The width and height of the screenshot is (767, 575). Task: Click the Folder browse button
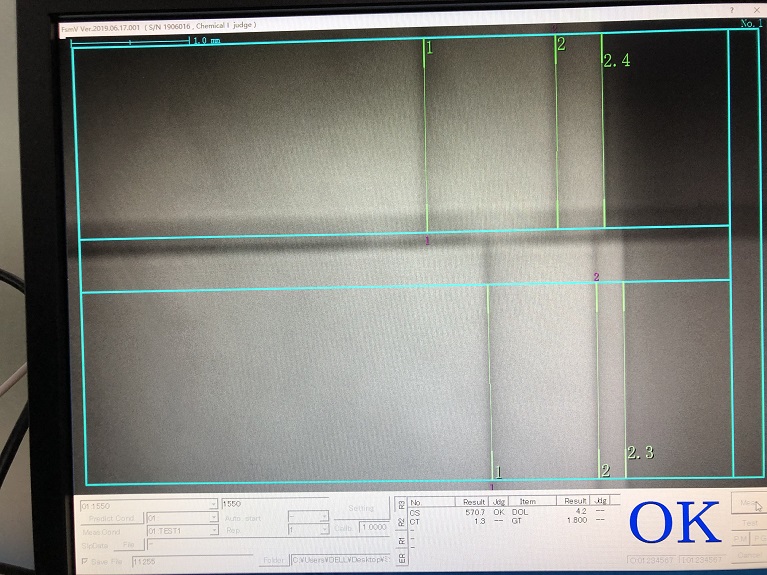coord(272,560)
